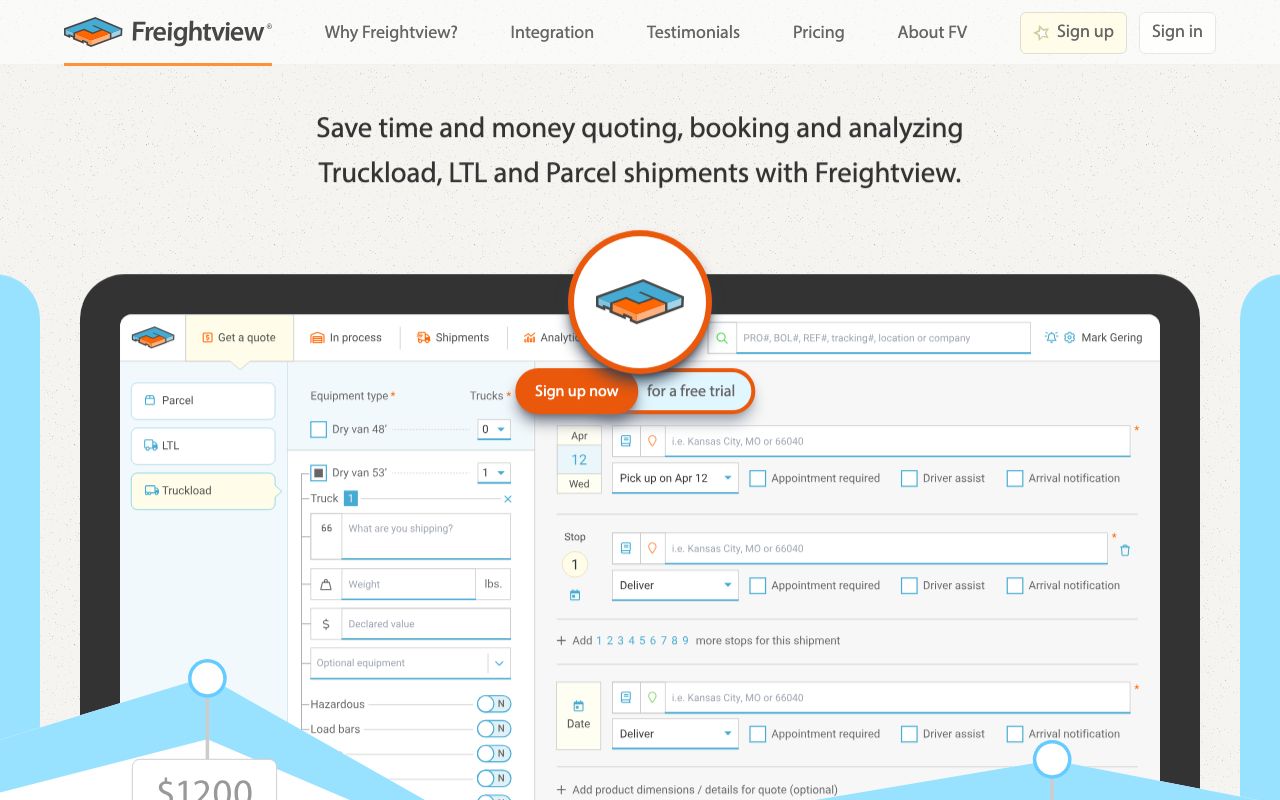Click the calendar icon above the Date label
1280x800 pixels.
point(579,706)
